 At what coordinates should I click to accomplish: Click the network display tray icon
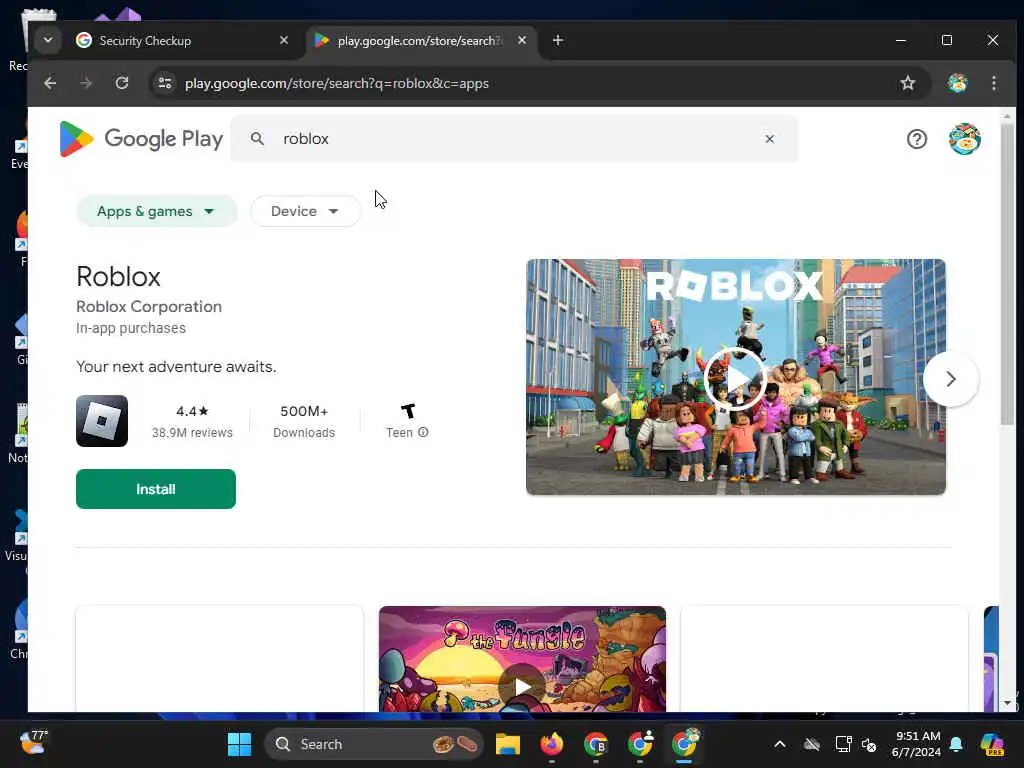point(843,744)
